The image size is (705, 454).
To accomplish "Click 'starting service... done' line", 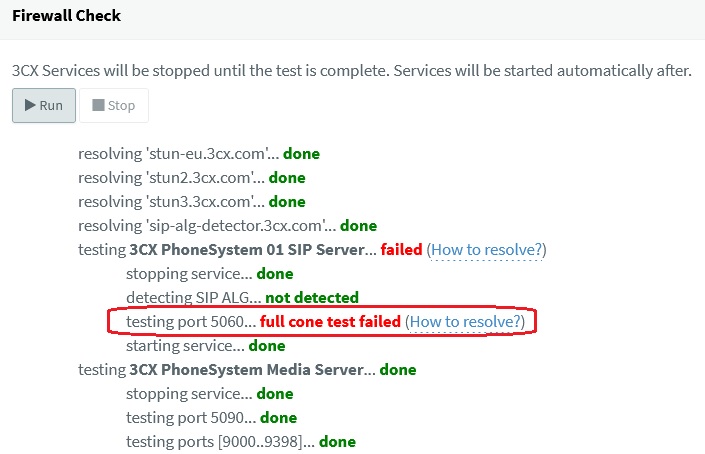I will 205,346.
